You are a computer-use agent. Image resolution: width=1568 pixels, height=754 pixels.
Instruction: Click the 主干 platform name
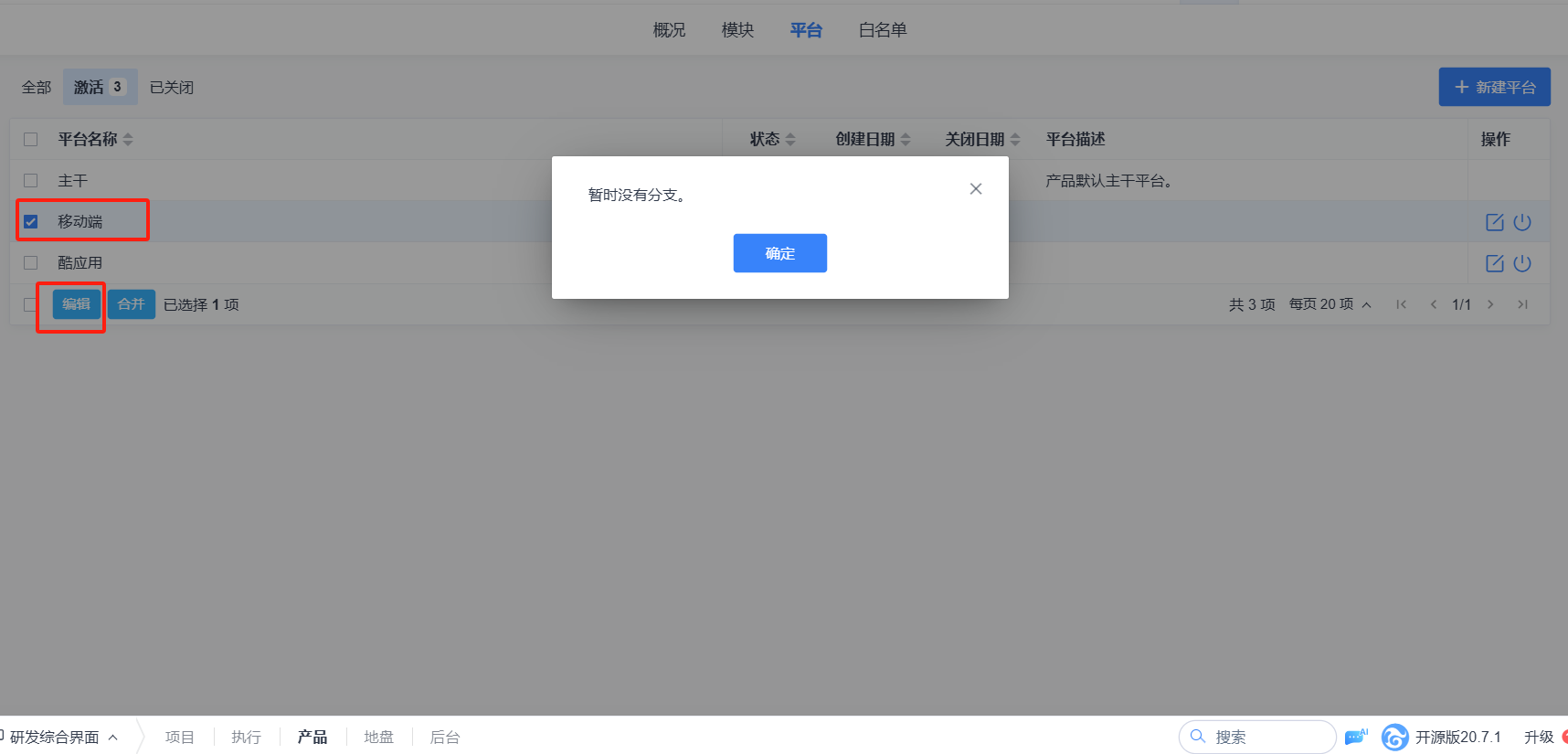tap(73, 181)
